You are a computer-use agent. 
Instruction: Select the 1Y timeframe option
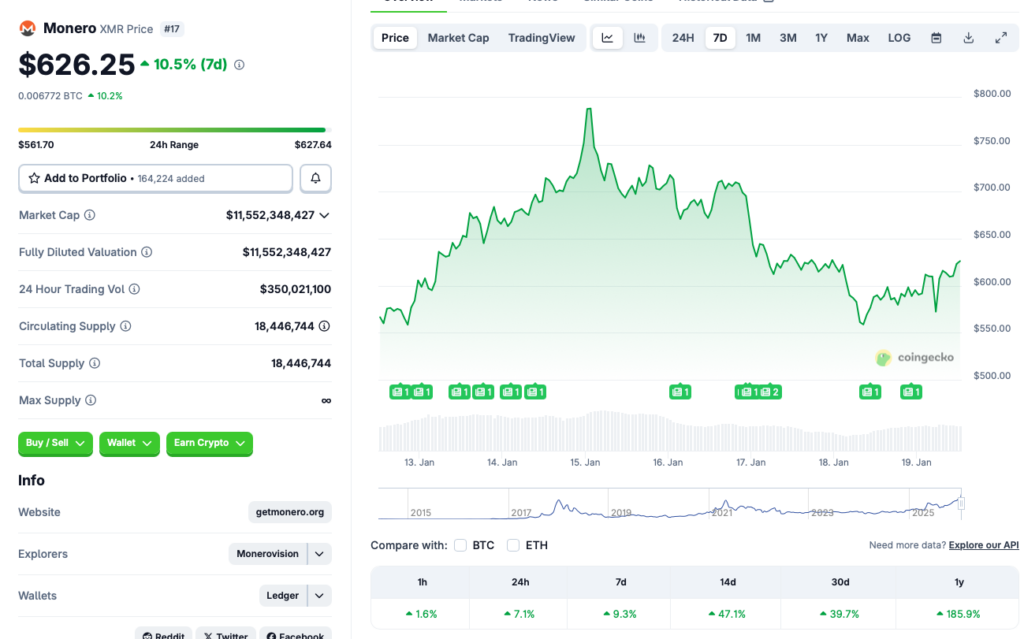822,37
